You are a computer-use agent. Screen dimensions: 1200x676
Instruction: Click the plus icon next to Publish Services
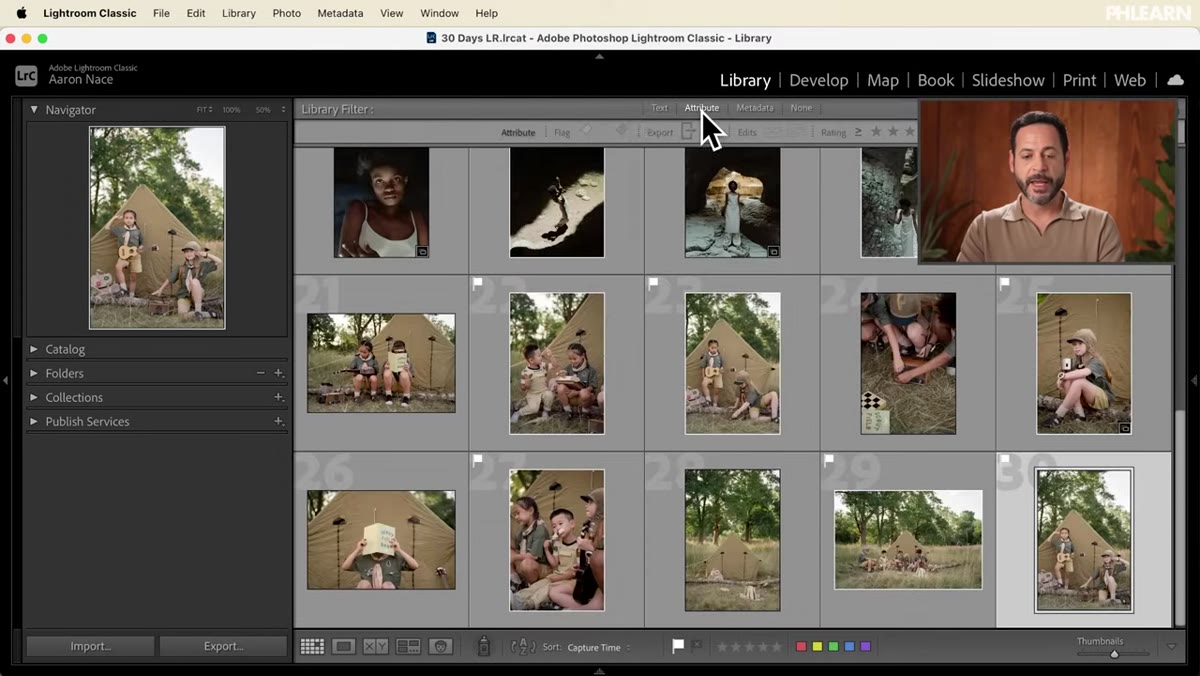279,421
